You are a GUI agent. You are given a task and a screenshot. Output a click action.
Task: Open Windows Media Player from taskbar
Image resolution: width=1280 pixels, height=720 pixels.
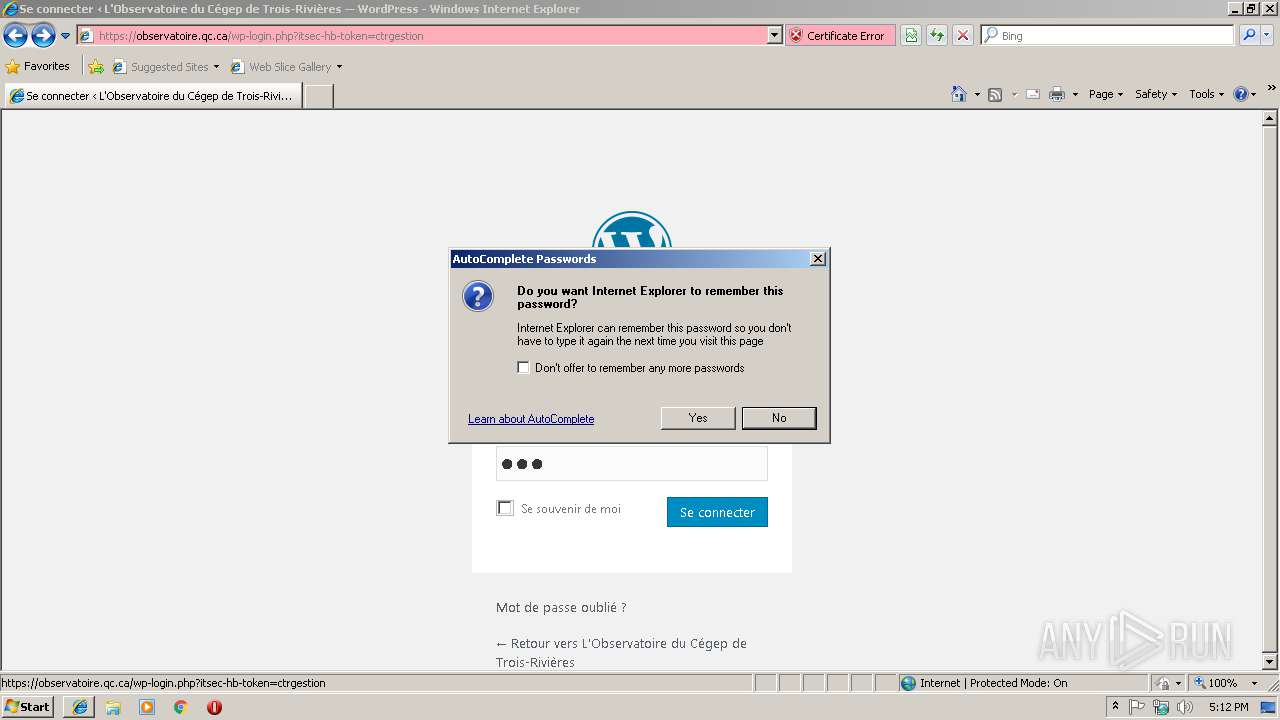(x=147, y=707)
